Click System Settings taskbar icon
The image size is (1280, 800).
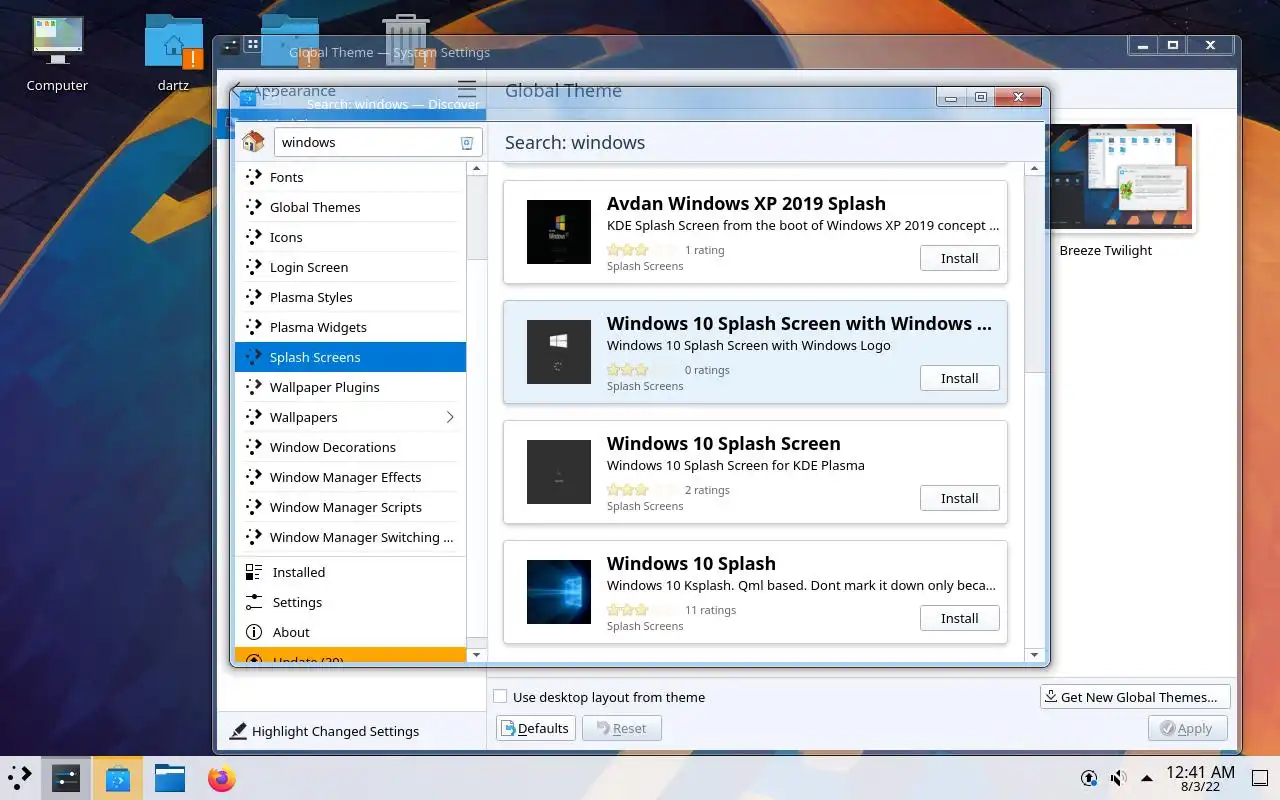66,777
